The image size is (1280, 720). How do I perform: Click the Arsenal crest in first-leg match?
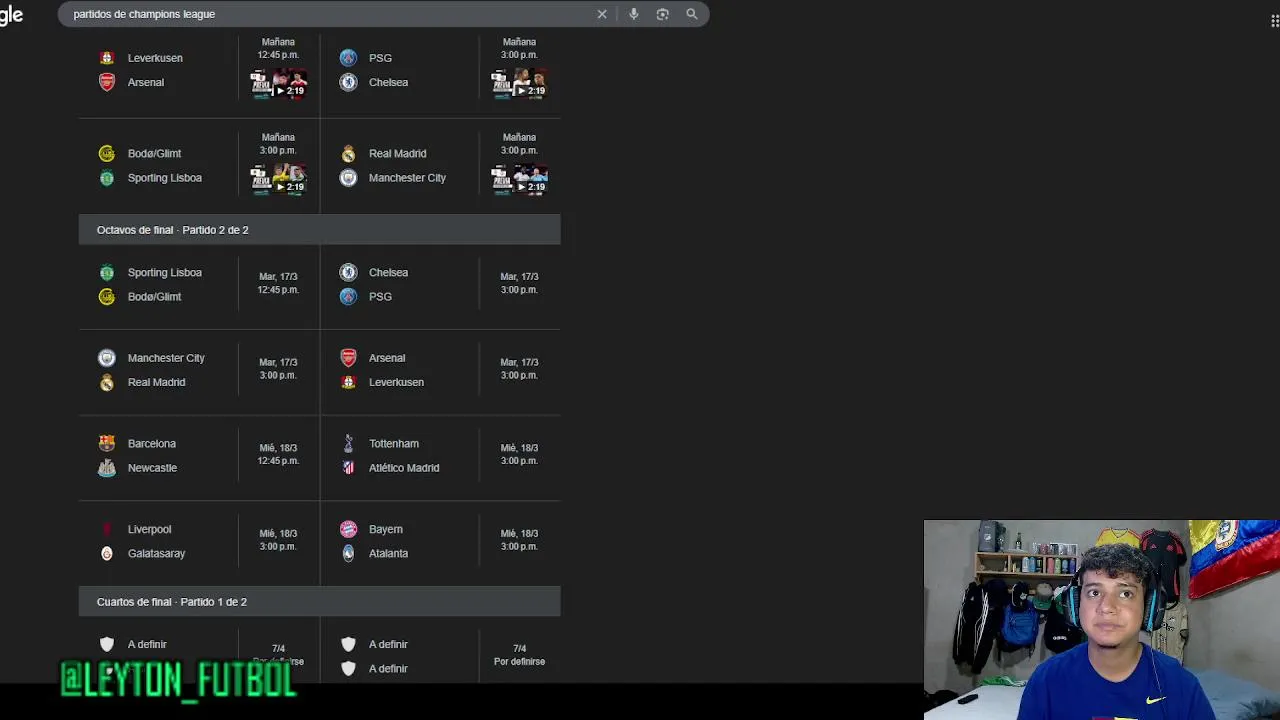[107, 82]
